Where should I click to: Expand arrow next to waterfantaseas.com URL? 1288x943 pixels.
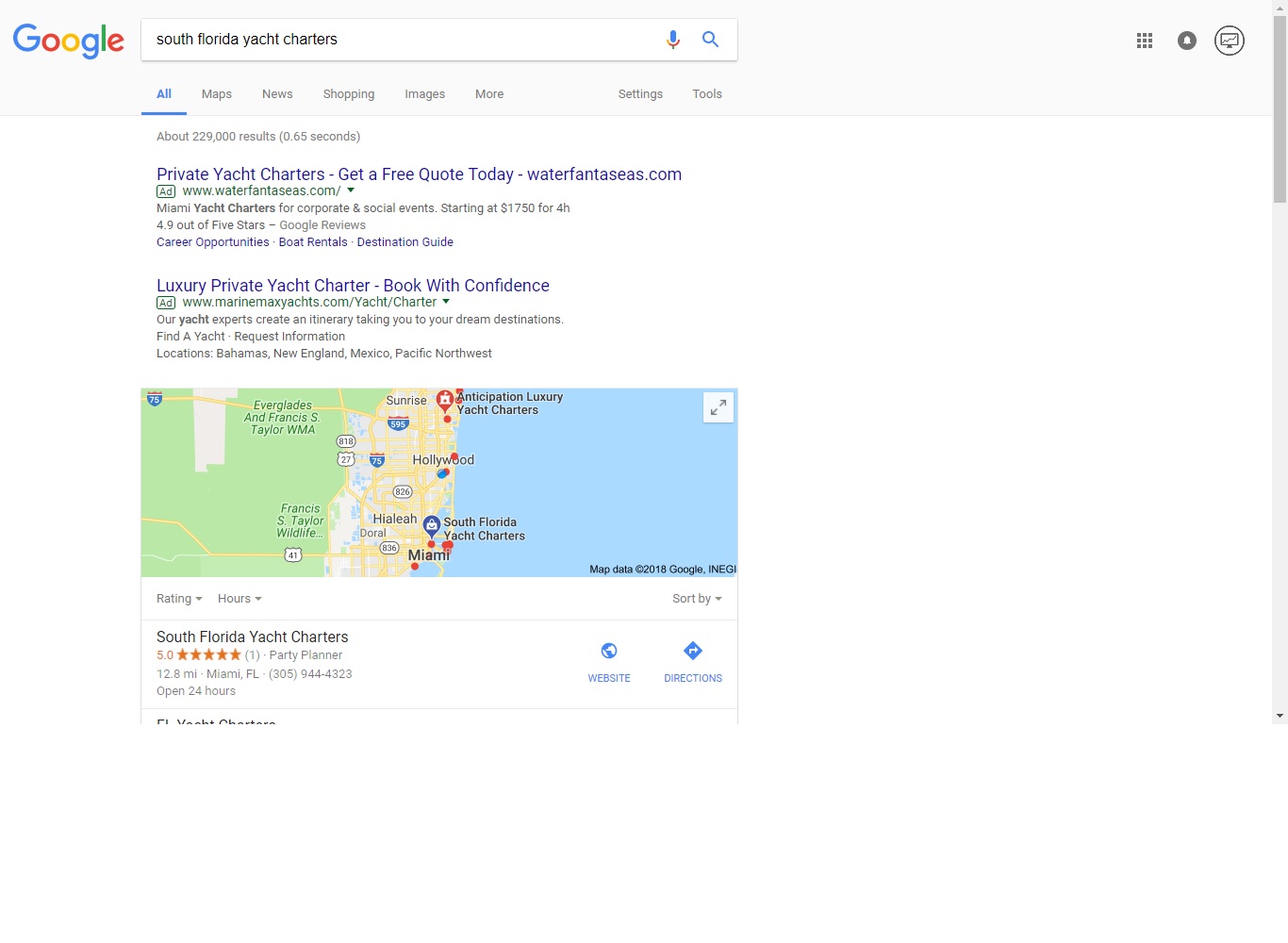tap(351, 190)
